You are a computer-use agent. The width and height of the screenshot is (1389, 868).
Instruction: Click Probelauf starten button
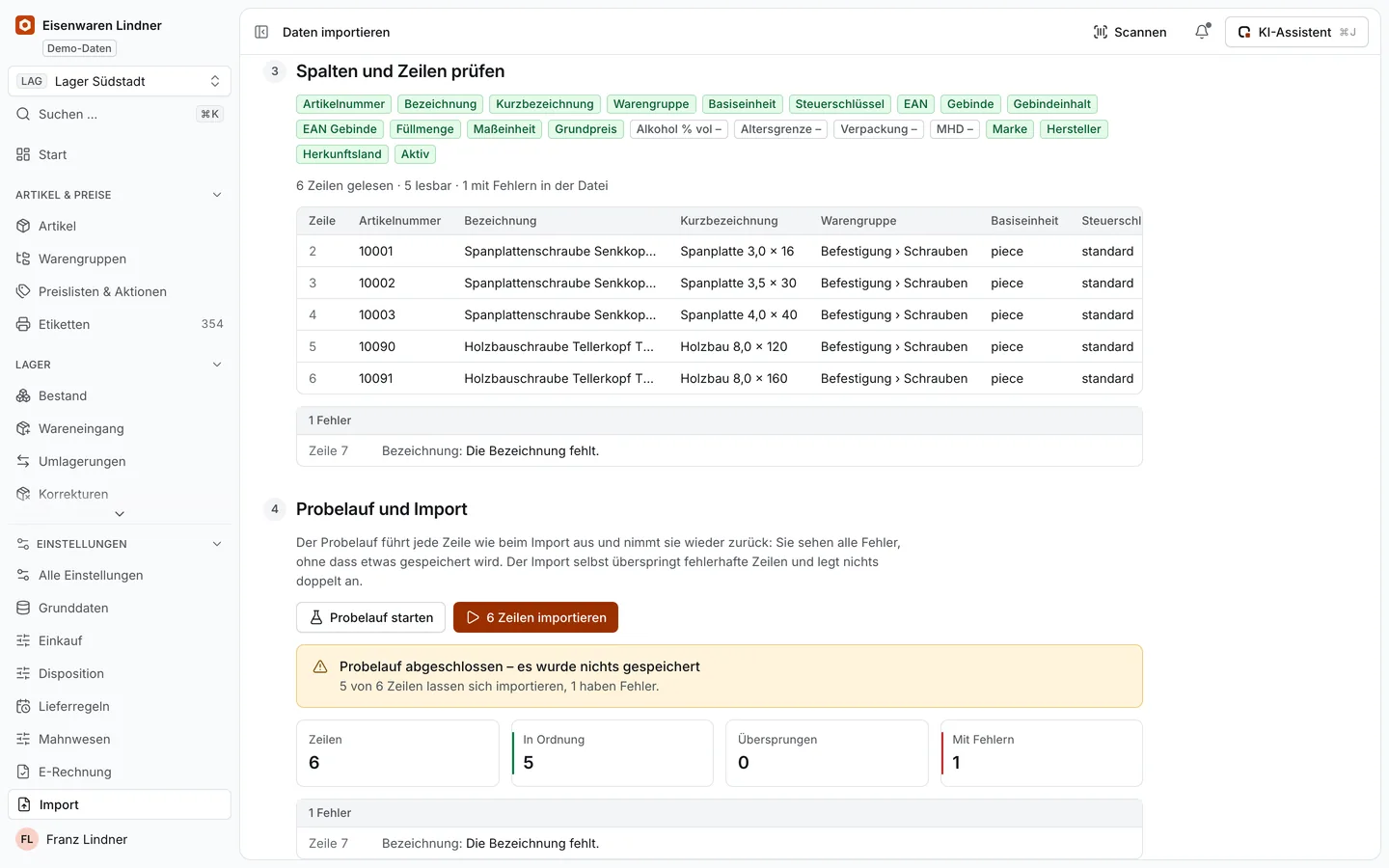click(371, 617)
